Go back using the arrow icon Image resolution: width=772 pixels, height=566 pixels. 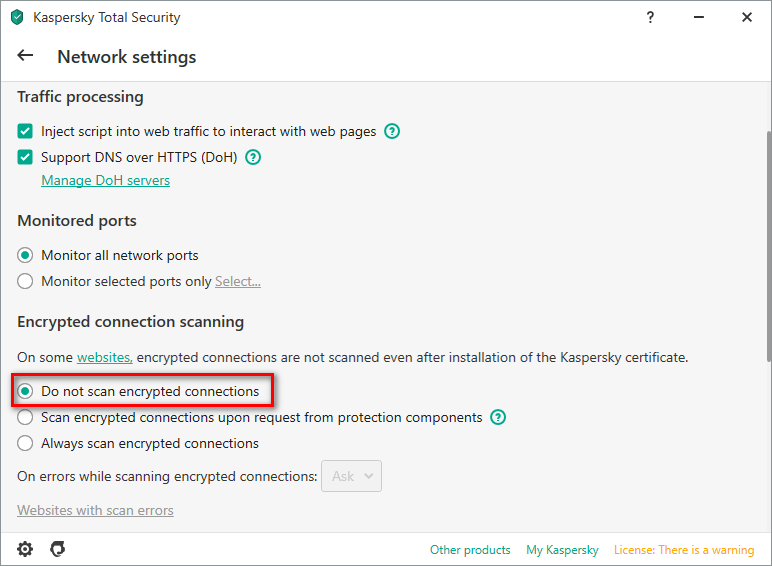click(25, 56)
